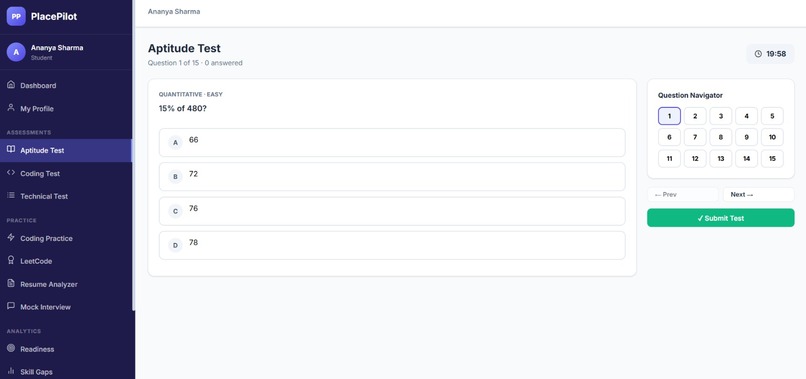Open the Skill Gaps analytics page
The height and width of the screenshot is (379, 806).
click(x=66, y=371)
